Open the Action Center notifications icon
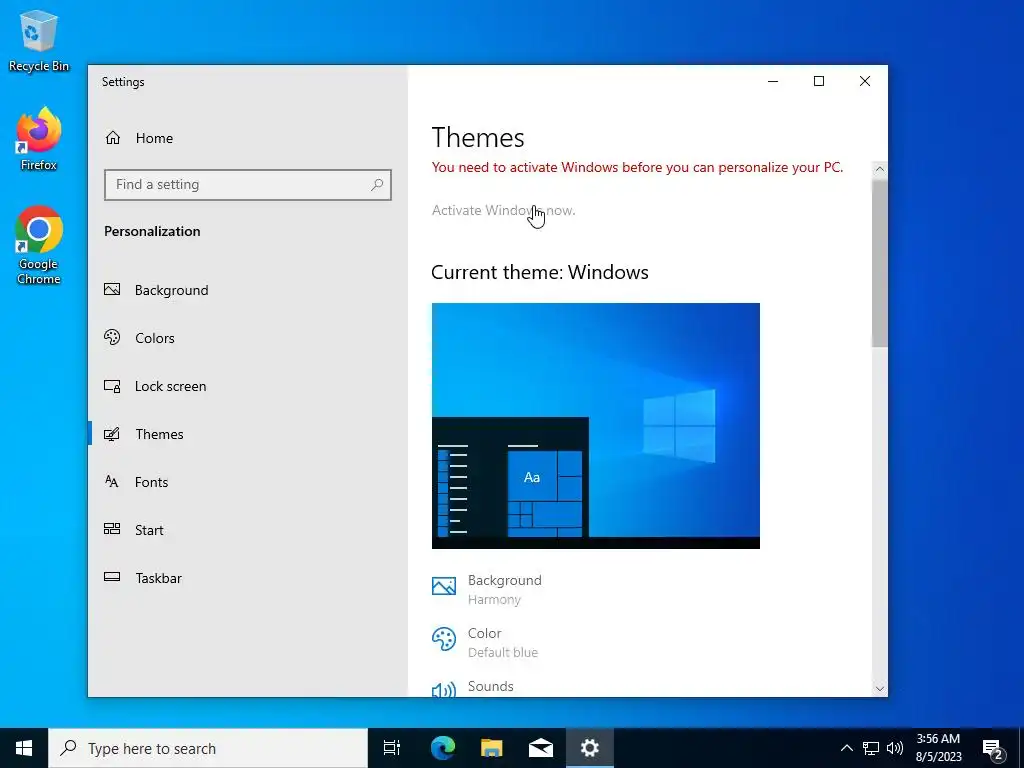 (x=993, y=748)
